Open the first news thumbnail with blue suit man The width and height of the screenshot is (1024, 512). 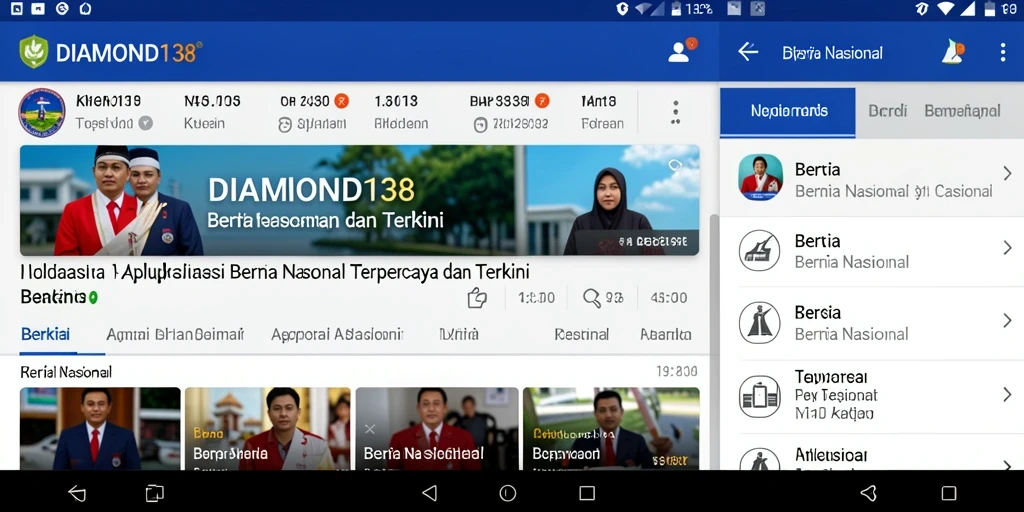[x=100, y=428]
